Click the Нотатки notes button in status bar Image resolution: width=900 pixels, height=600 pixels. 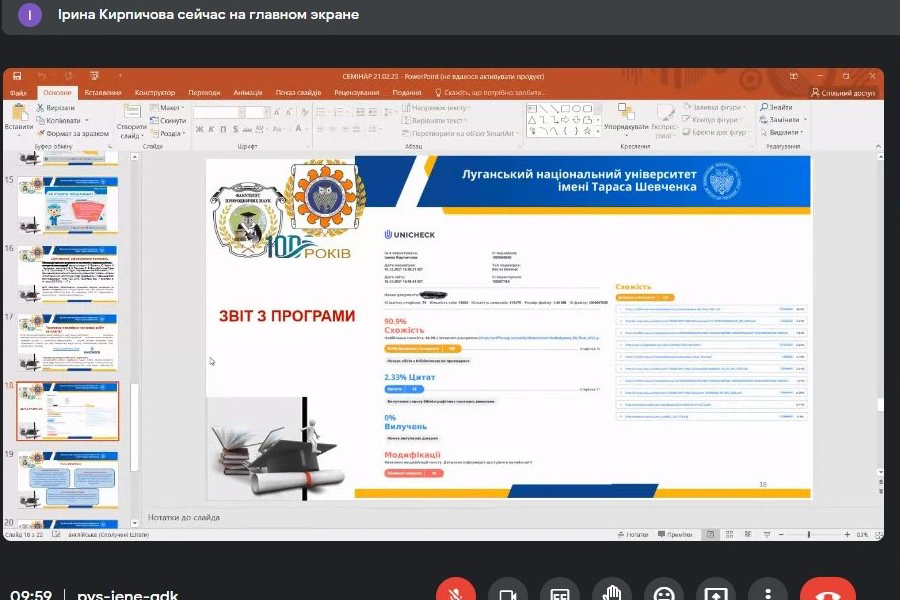pyautogui.click(x=633, y=535)
